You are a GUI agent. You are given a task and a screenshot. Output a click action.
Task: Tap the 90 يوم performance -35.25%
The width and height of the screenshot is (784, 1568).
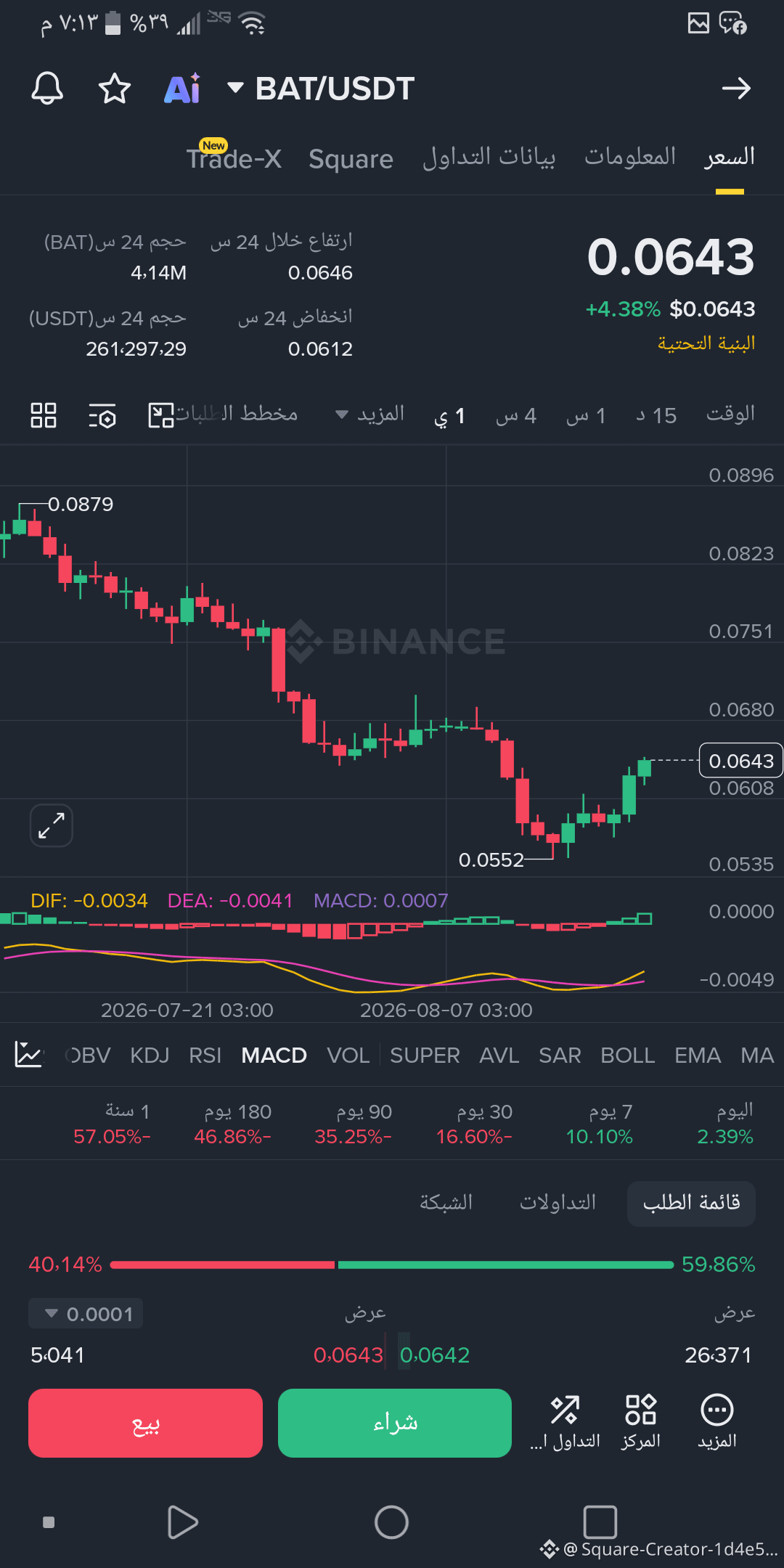pyautogui.click(x=354, y=1124)
